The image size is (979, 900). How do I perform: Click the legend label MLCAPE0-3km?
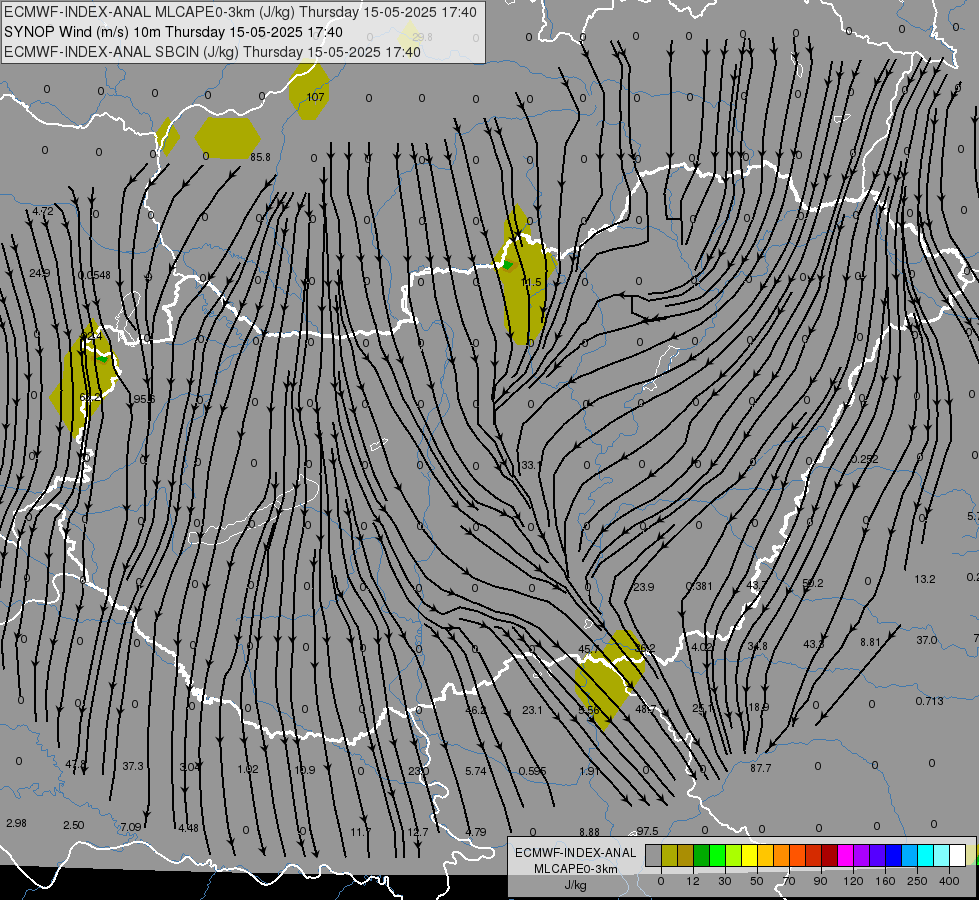576,869
